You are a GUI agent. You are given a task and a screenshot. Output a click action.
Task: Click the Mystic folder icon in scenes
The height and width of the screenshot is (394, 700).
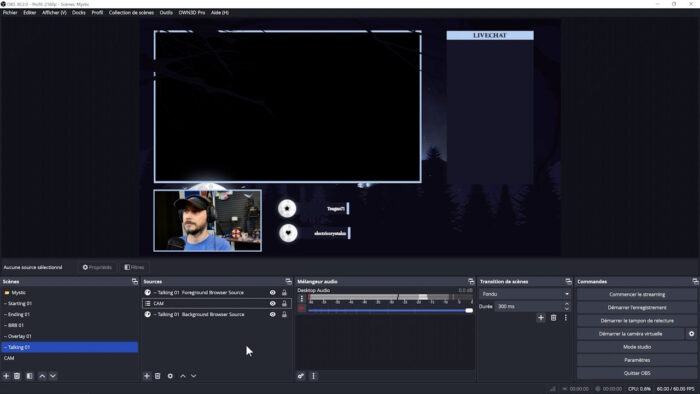pos(7,293)
